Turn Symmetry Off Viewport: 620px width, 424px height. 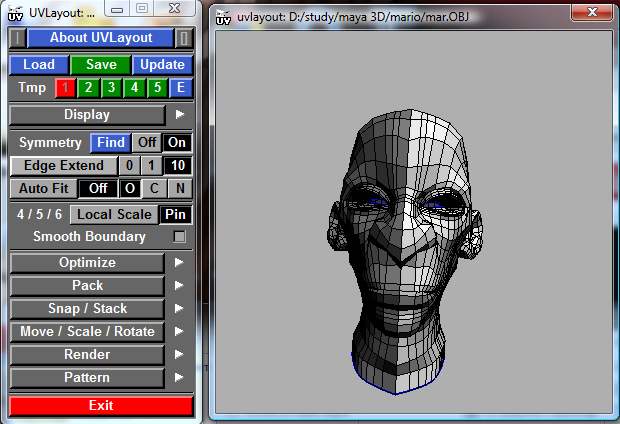click(147, 143)
